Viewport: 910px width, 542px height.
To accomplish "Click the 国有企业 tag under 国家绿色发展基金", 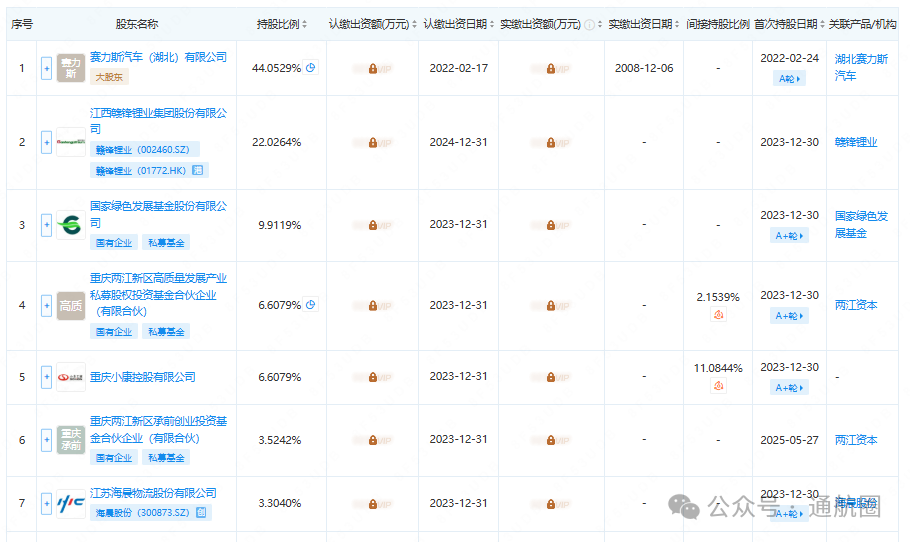I will pos(112,243).
